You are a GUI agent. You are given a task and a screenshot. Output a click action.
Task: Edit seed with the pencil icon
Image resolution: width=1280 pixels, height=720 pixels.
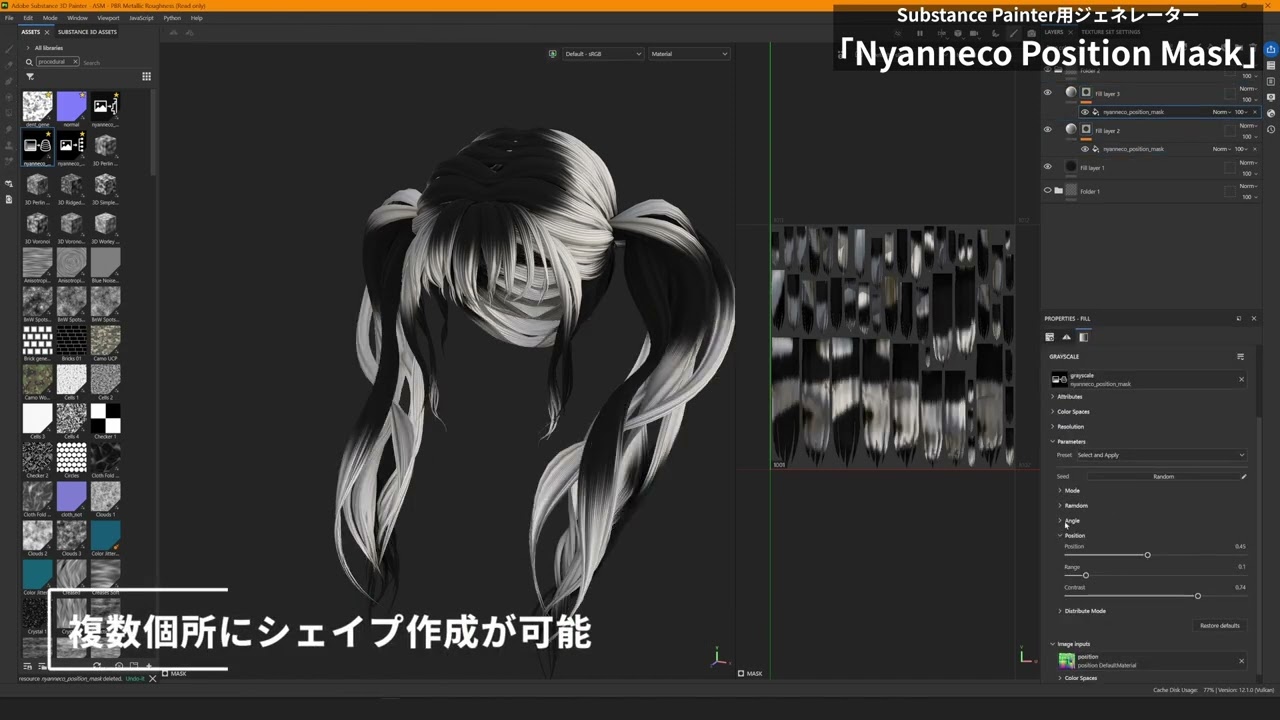click(x=1244, y=477)
